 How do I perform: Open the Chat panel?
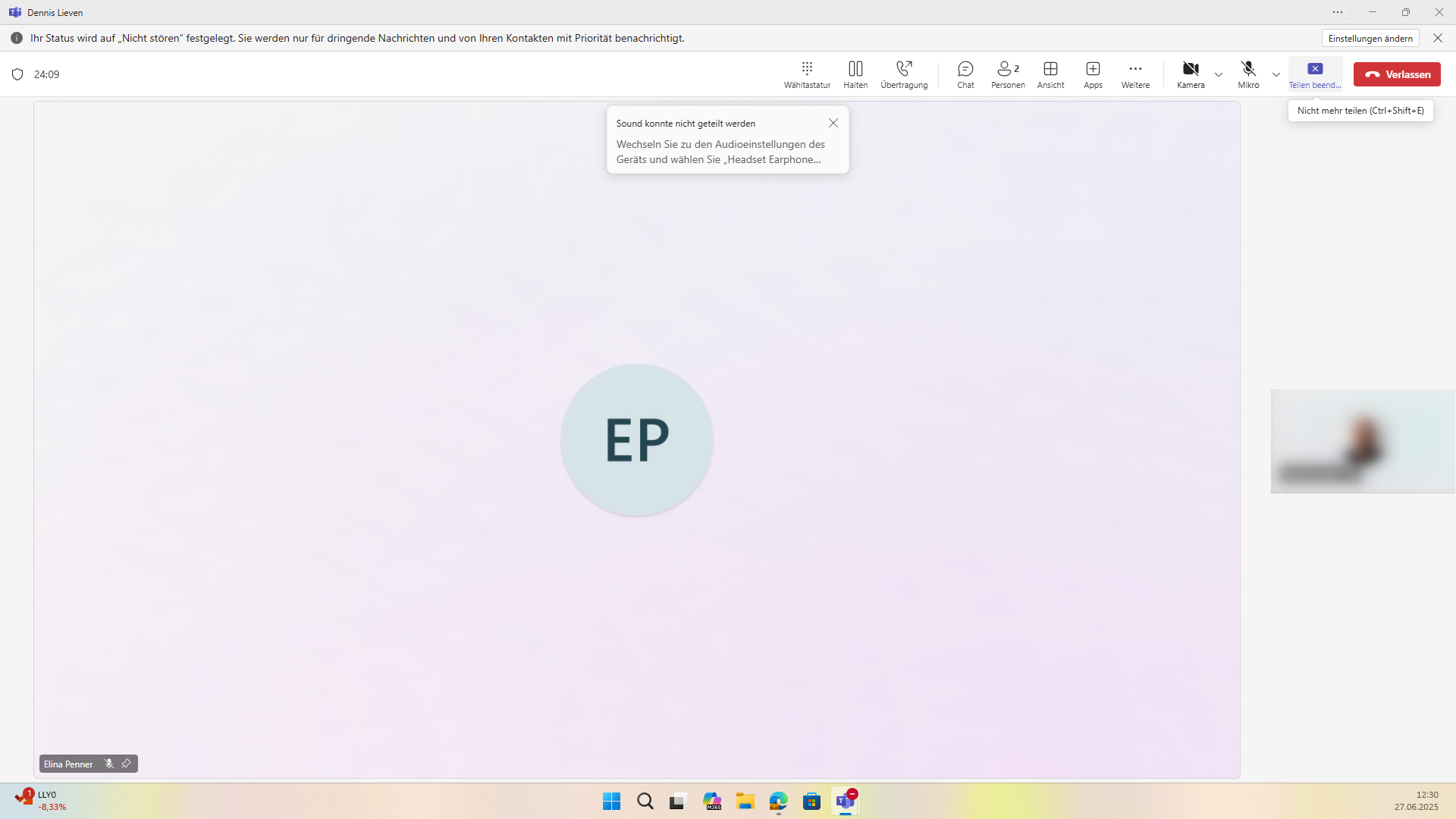pos(965,74)
